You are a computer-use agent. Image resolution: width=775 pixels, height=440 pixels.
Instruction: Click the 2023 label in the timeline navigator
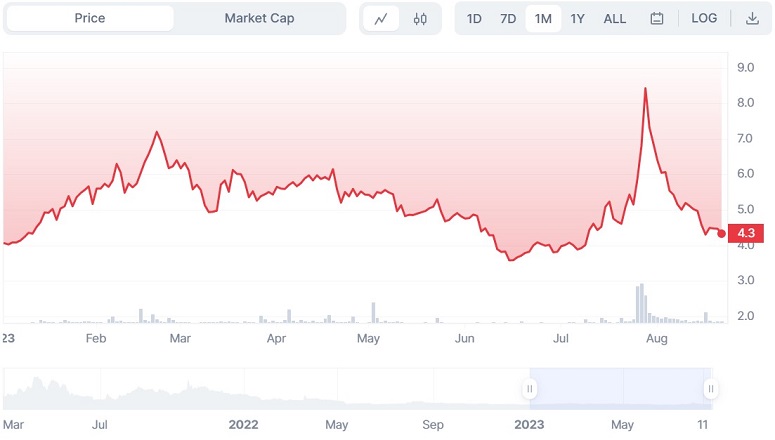529,424
